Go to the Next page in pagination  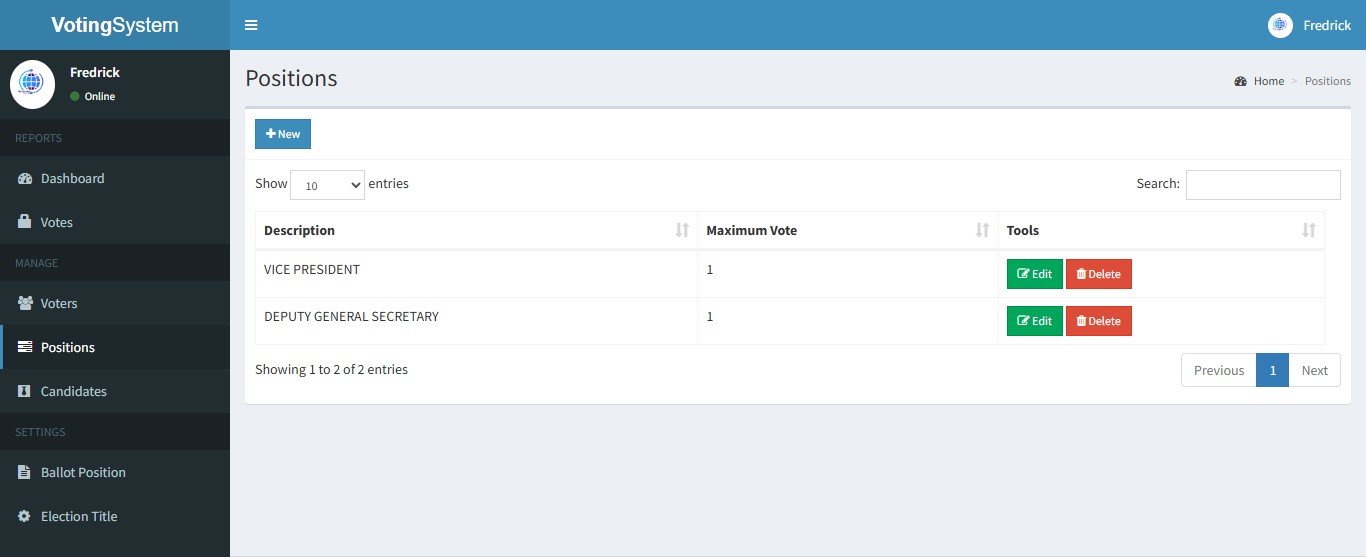click(x=1314, y=370)
